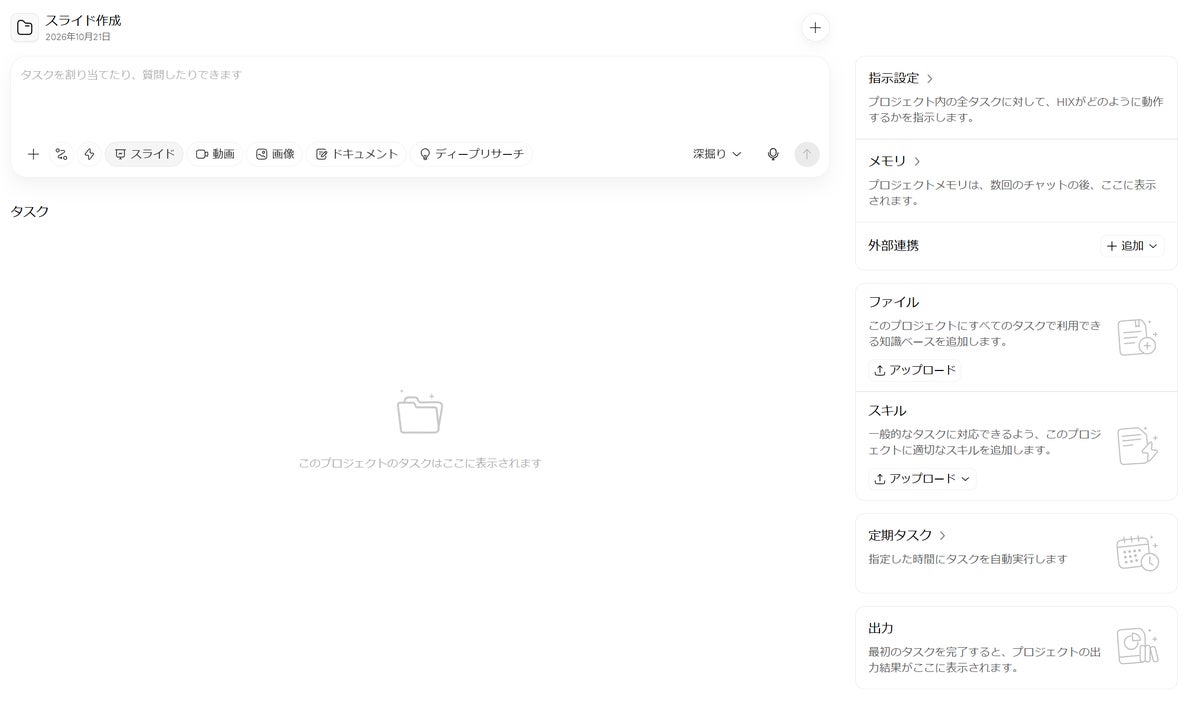
Task: Click the project folder icon beside スライド作成
Action: 25,27
